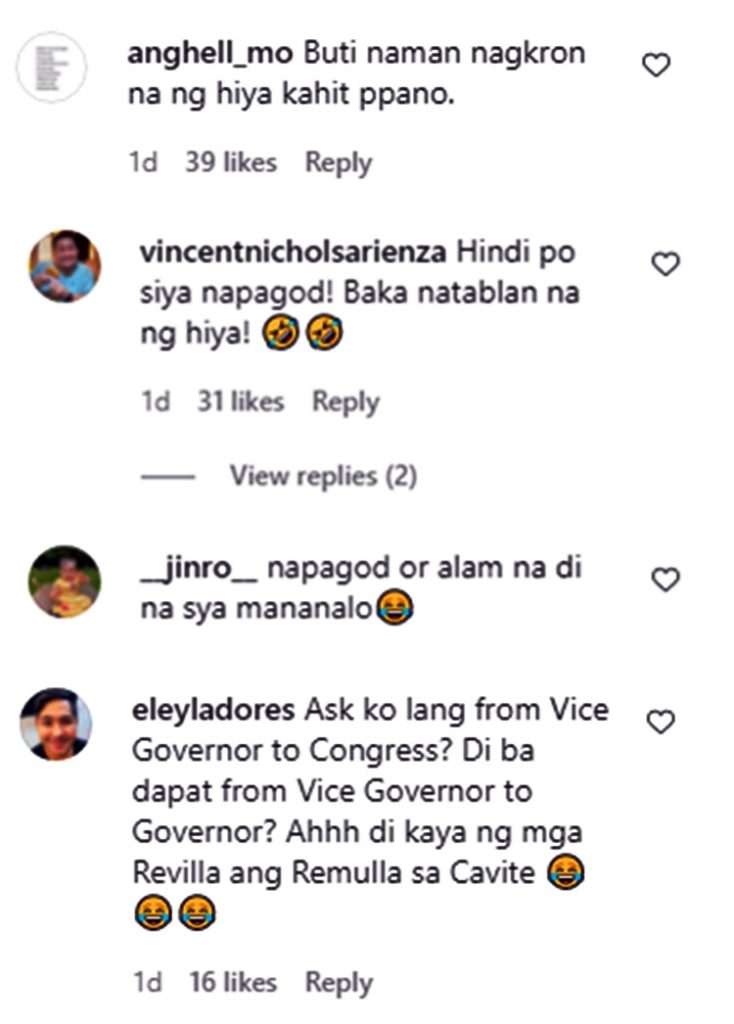Open eleyladores' profile picture
Viewport: 734px width, 1024px height.
pos(56,724)
